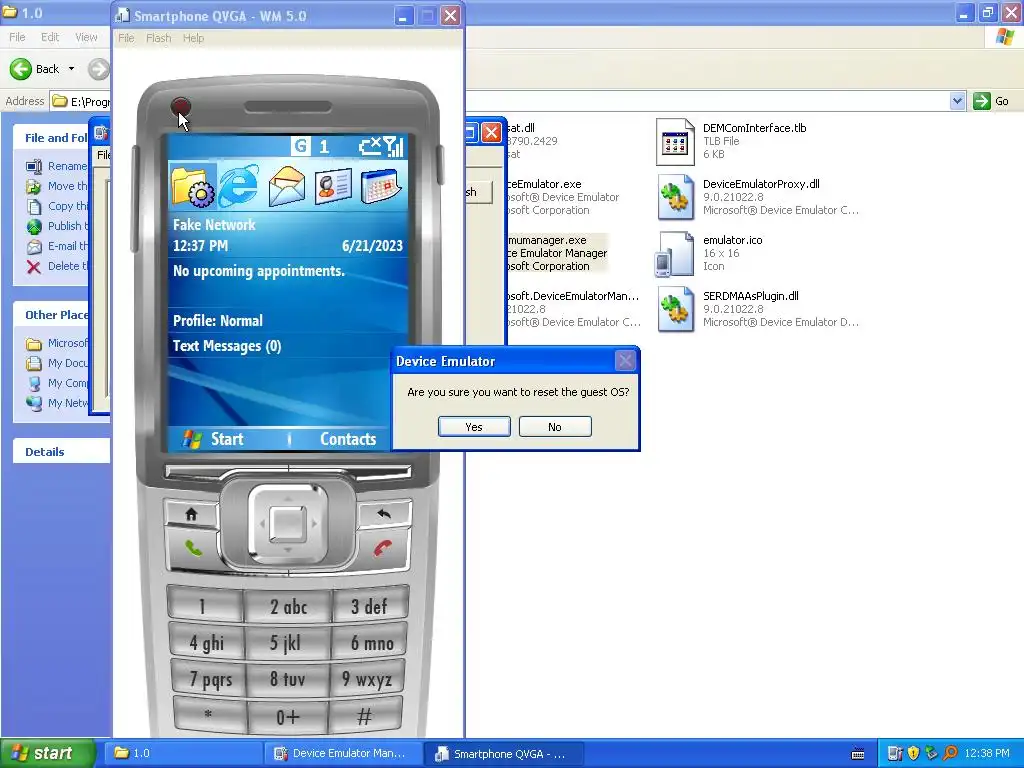Select the emulator.ico file name
Image resolution: width=1024 pixels, height=768 pixels.
733,240
